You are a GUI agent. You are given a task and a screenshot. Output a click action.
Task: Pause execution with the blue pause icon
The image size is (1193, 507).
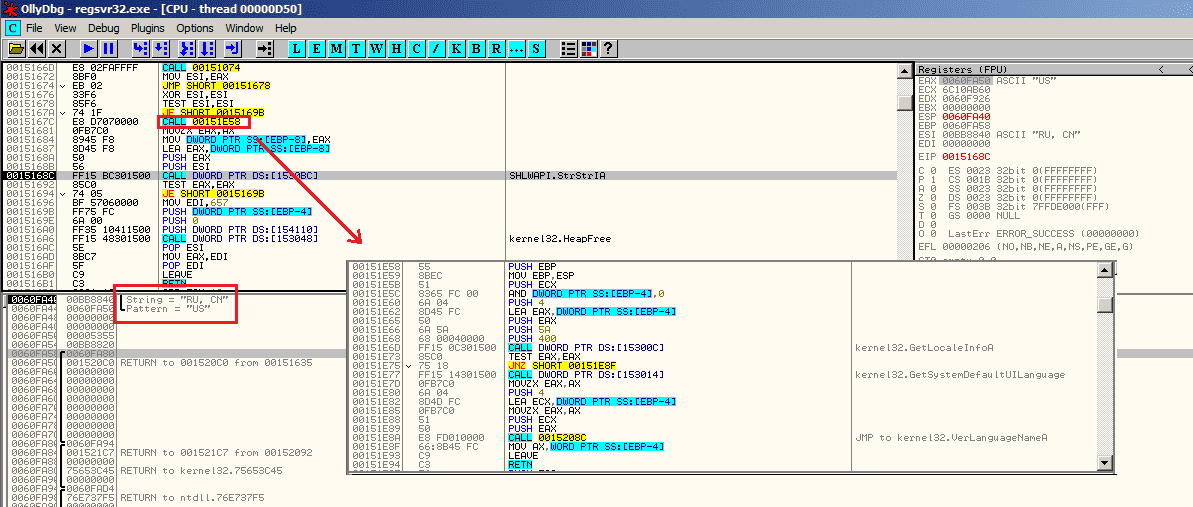[108, 49]
